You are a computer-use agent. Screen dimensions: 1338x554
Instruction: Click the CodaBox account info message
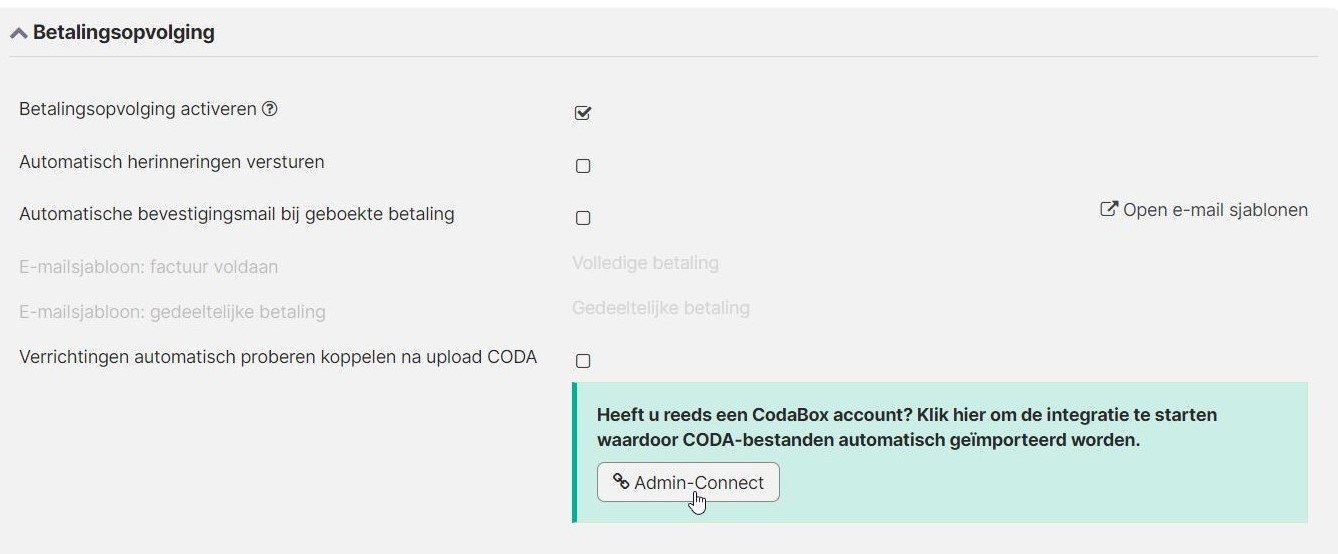[906, 427]
